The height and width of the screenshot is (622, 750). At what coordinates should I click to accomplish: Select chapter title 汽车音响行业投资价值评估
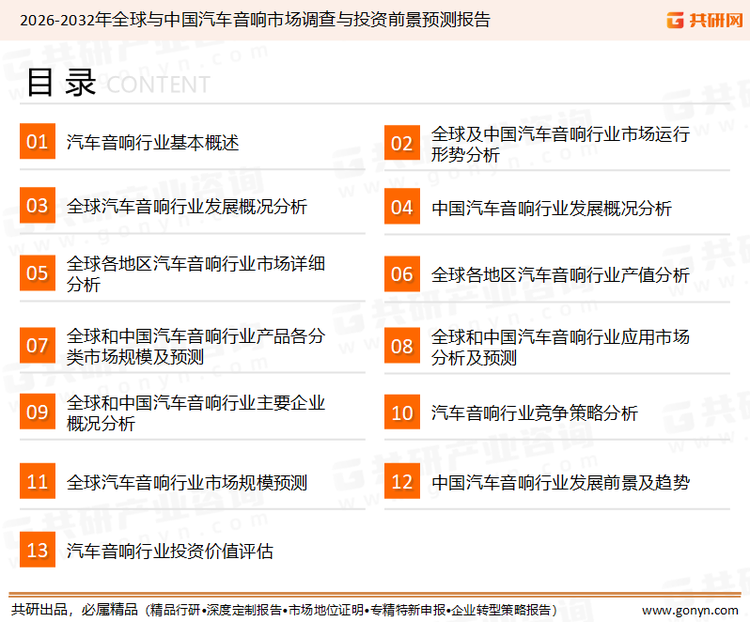coord(170,551)
